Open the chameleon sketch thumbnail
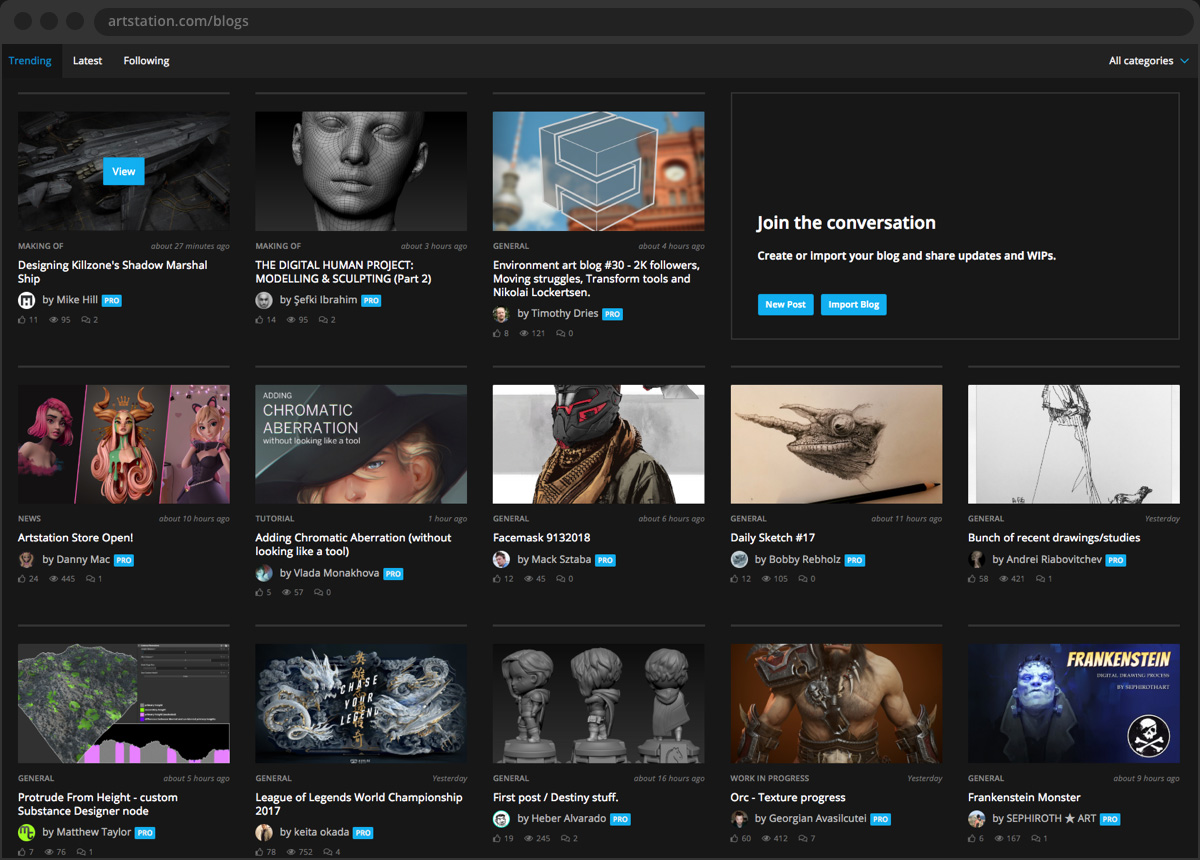1200x860 pixels. pos(836,444)
